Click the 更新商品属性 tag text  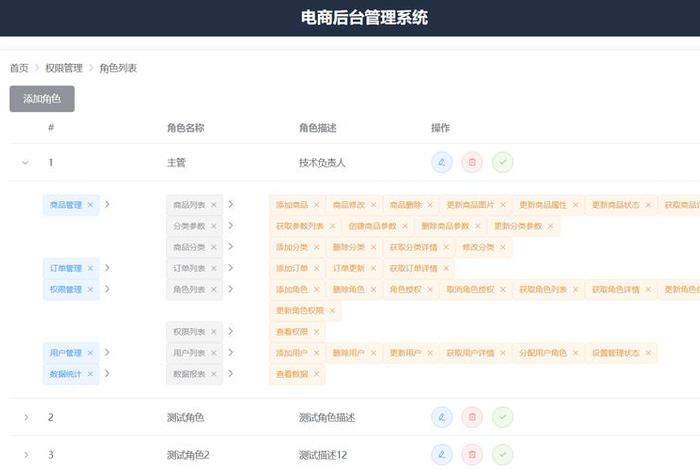[543, 205]
